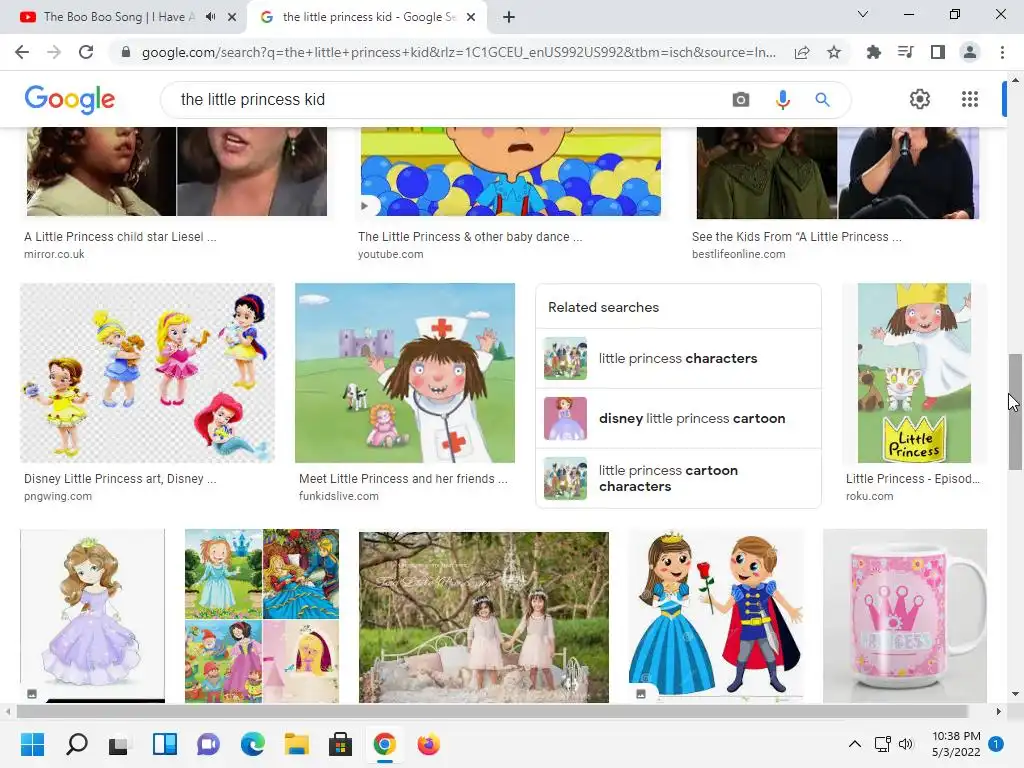
Task: Show hidden system tray icons
Action: (855, 744)
